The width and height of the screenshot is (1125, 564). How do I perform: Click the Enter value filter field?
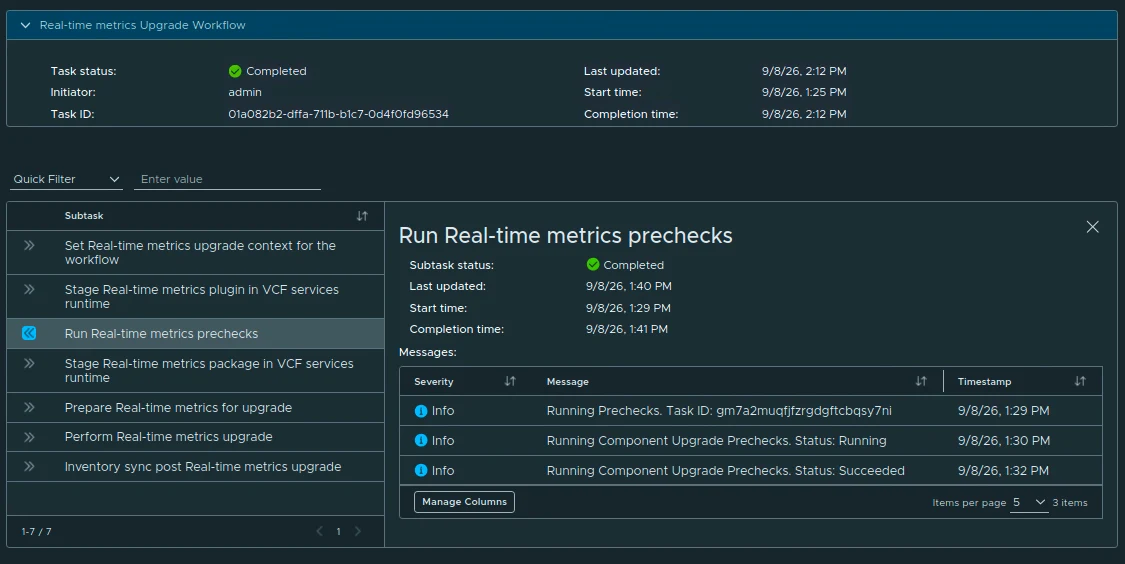coord(227,179)
